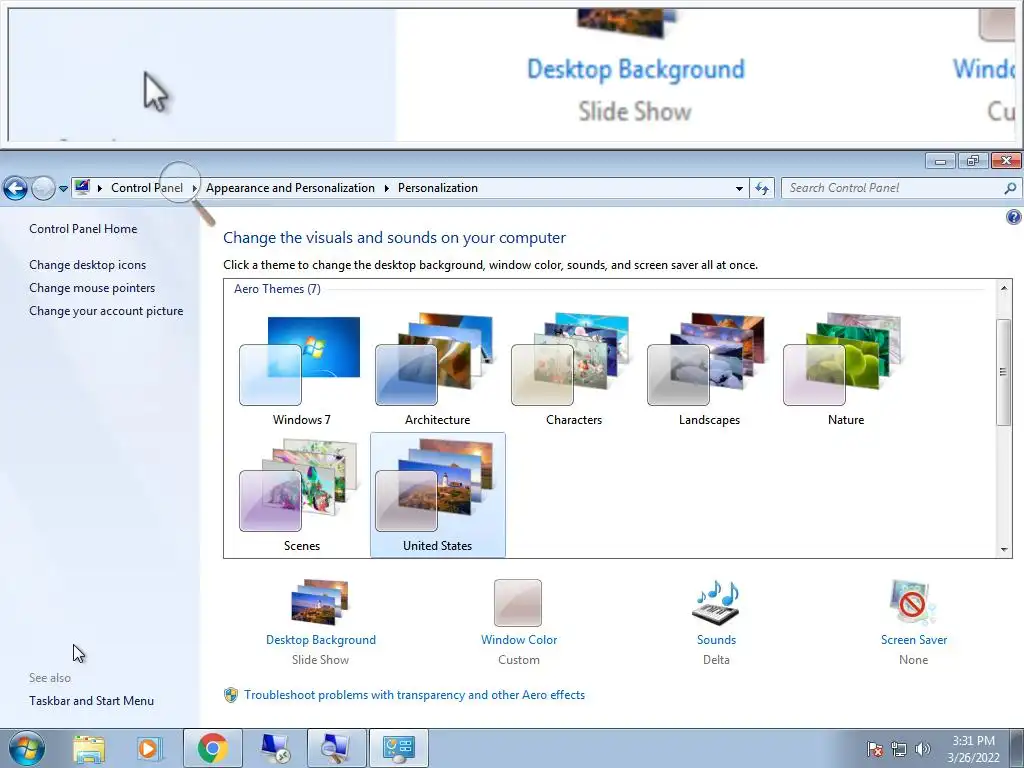Click the address bar refresh button

click(761, 188)
